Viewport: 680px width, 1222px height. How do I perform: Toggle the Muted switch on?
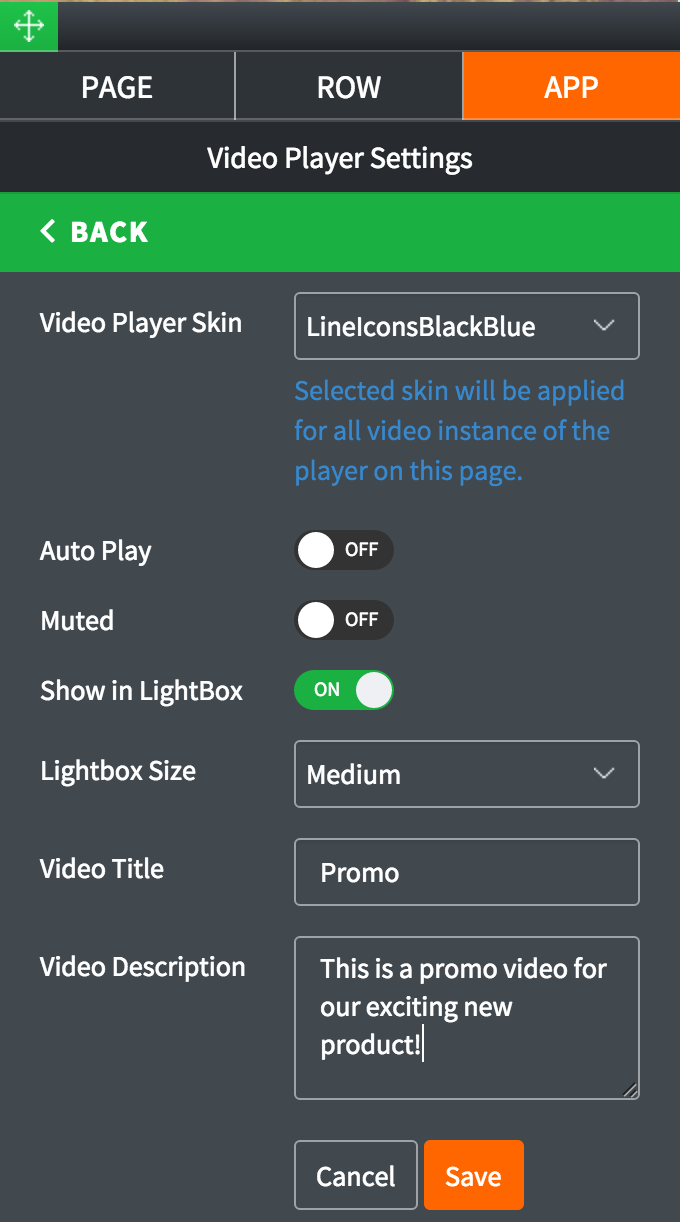point(344,620)
